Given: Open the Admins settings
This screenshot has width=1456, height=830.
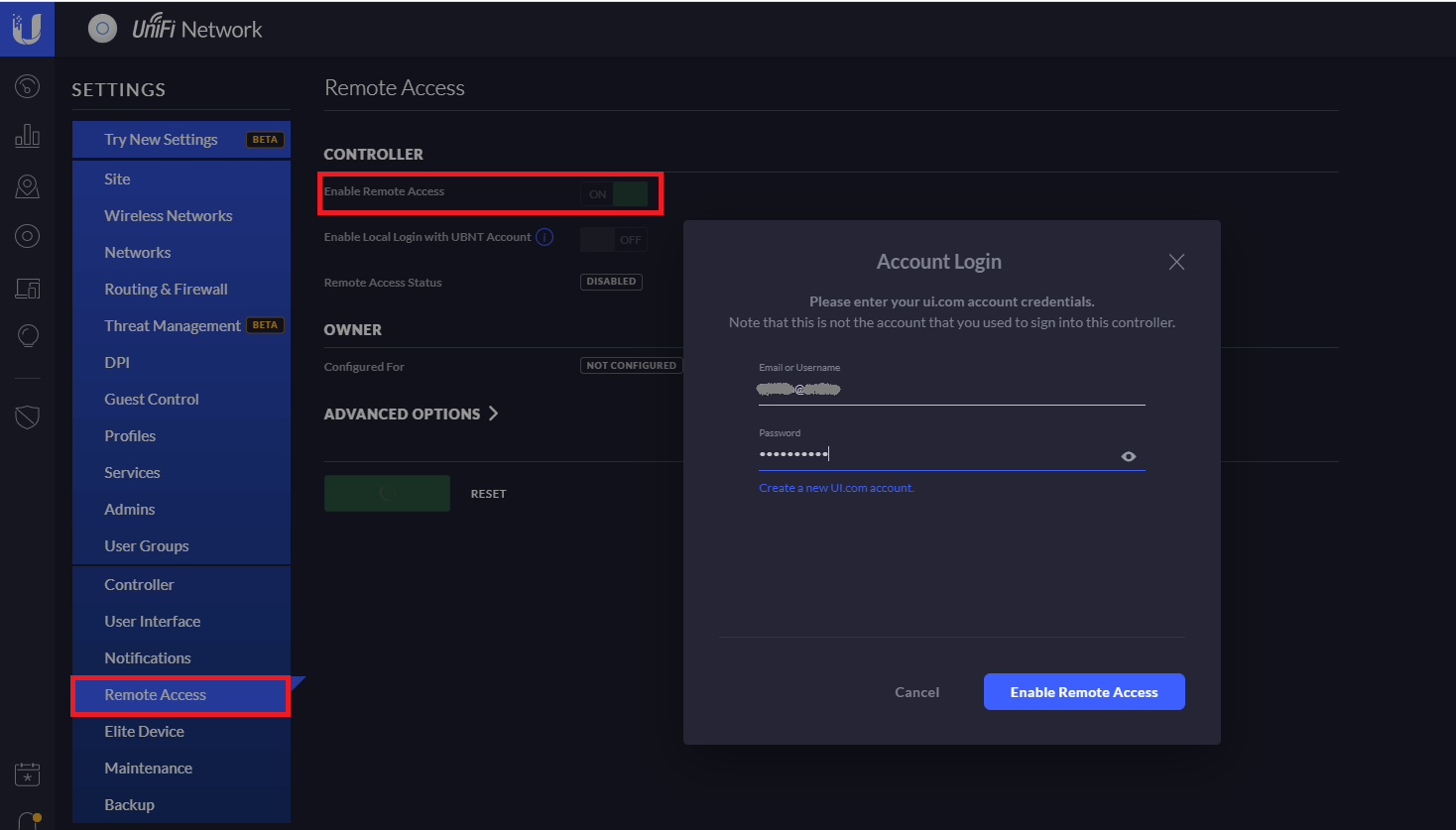Looking at the screenshot, I should 182,509.
